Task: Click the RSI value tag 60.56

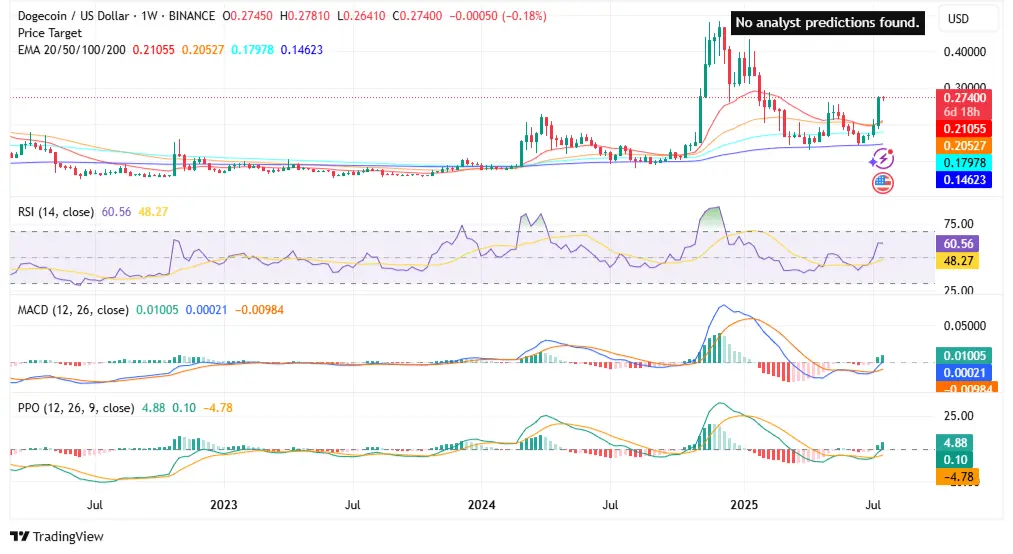Action: 957,243
